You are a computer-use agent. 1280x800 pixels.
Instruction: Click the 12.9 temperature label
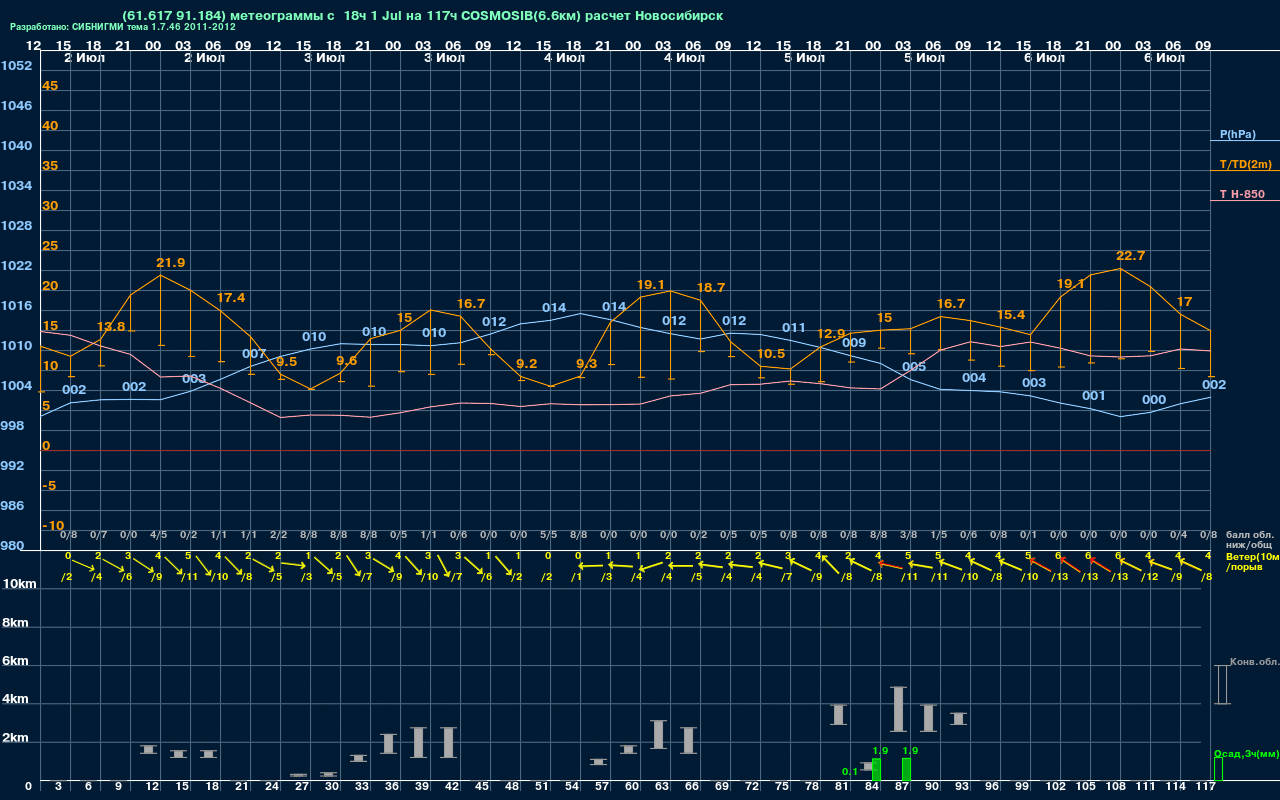tap(831, 334)
